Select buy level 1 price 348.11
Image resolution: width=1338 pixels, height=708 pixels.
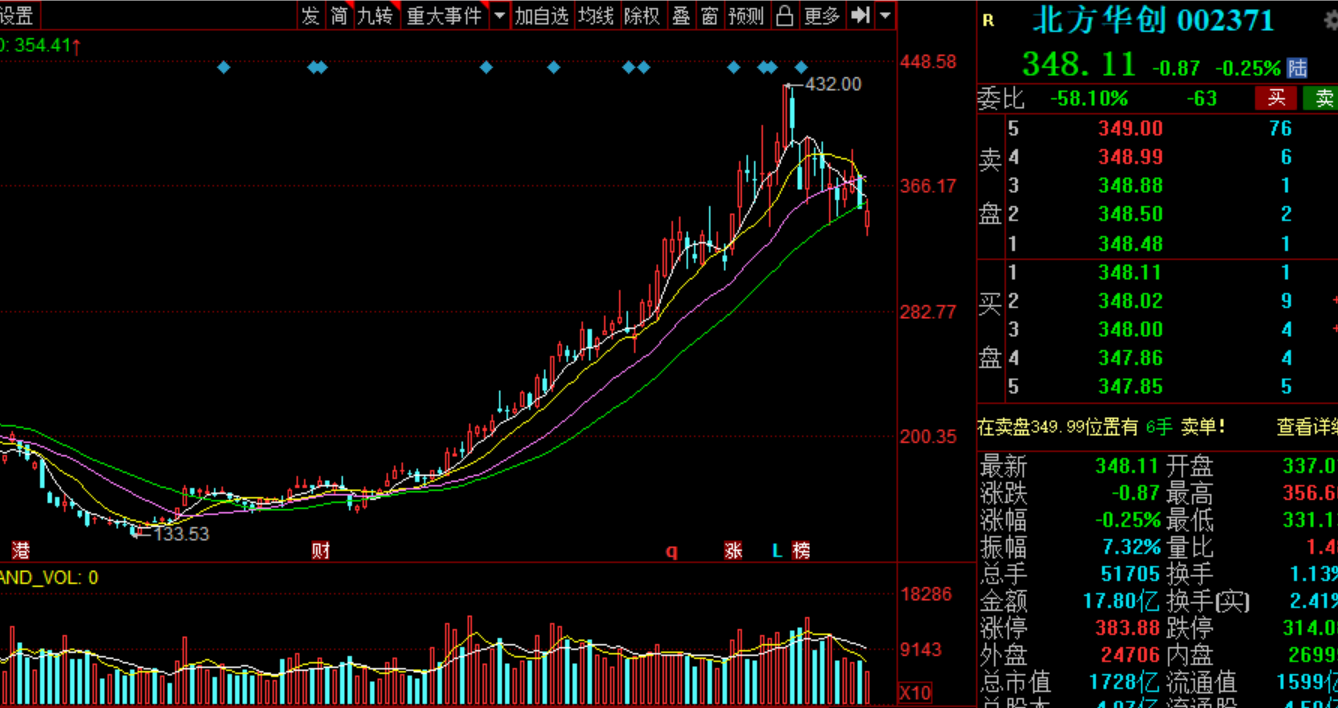click(x=1130, y=272)
